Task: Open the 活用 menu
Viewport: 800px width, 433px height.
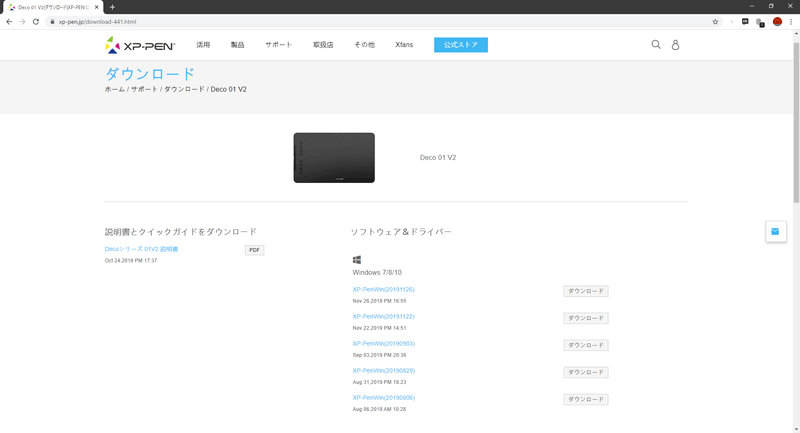Action: pos(203,45)
